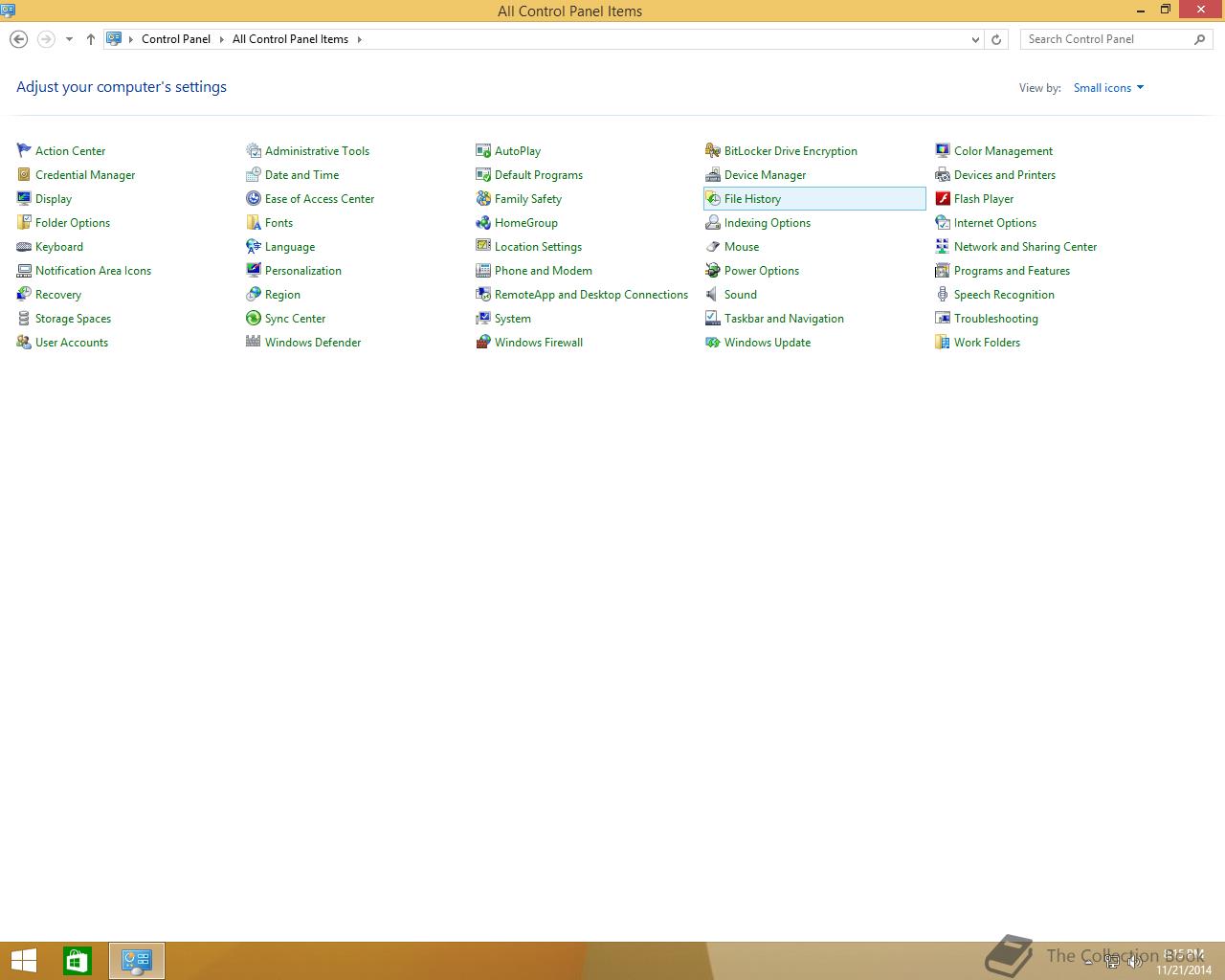Image resolution: width=1225 pixels, height=980 pixels.
Task: Click the Device Manager icon
Action: 713,174
